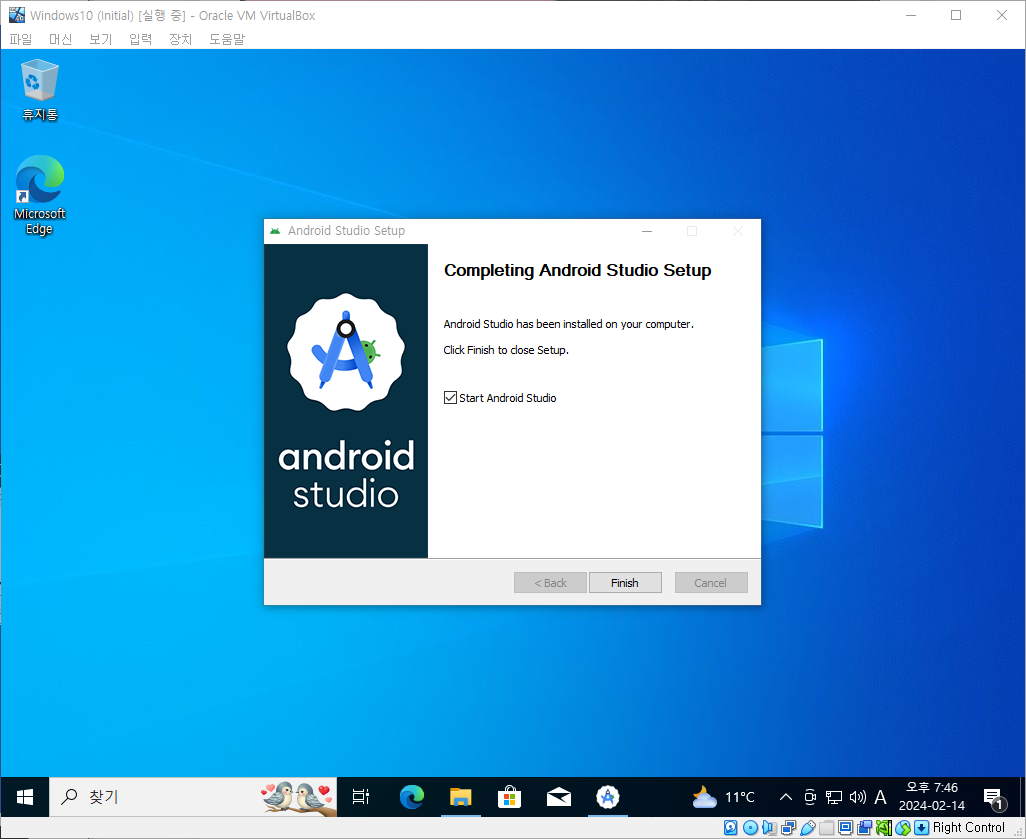Open the Action Center notification icon
This screenshot has width=1026, height=839.
(x=995, y=798)
